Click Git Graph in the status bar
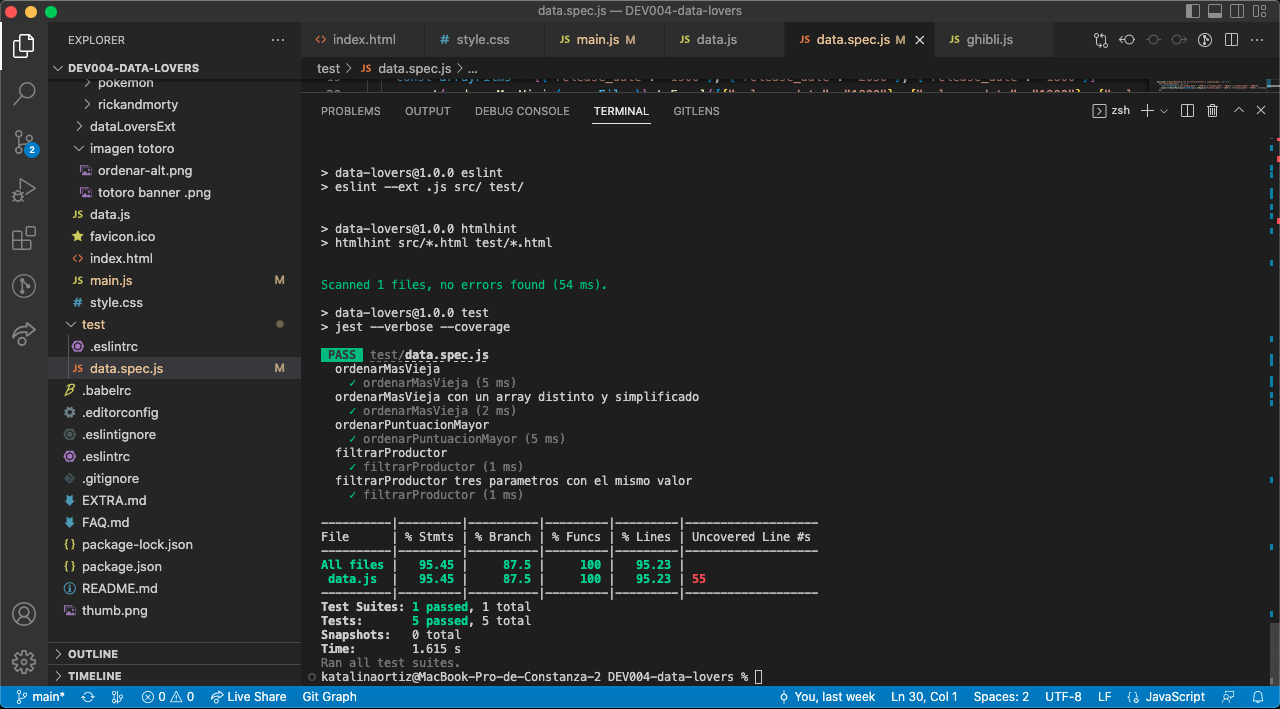 tap(329, 697)
